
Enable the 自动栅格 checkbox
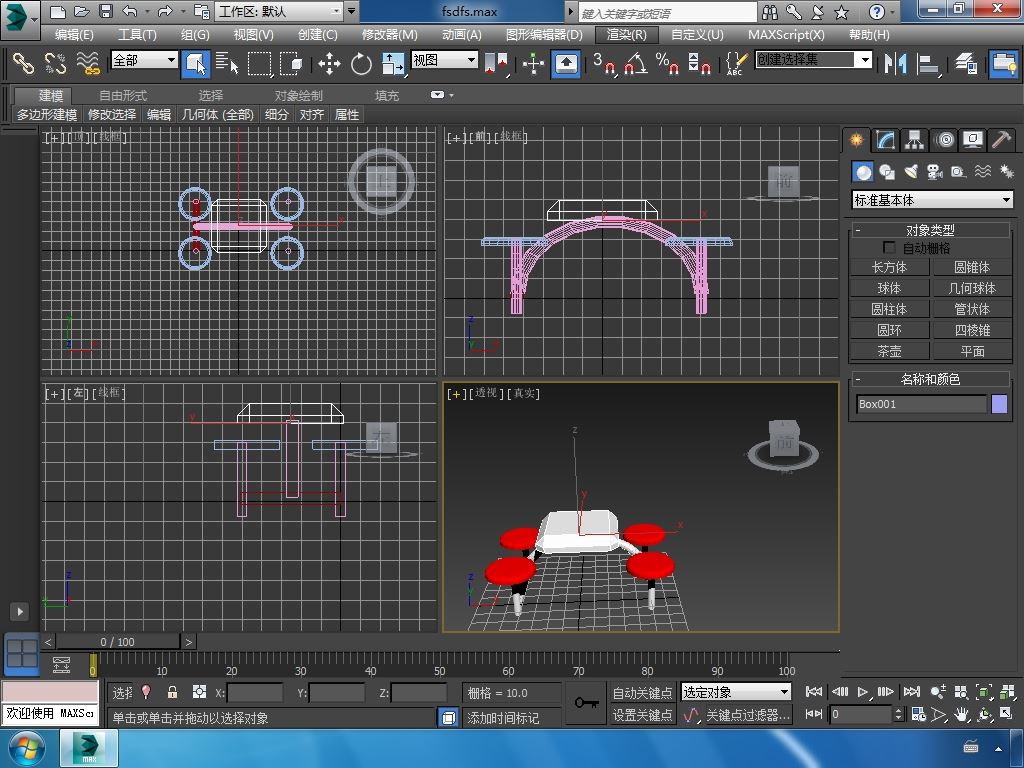pyautogui.click(x=889, y=247)
